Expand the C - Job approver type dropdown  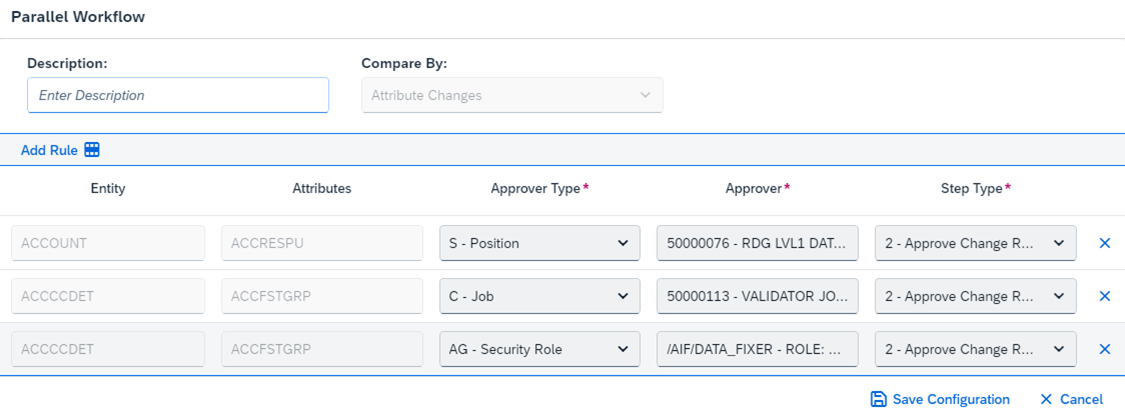tap(540, 296)
